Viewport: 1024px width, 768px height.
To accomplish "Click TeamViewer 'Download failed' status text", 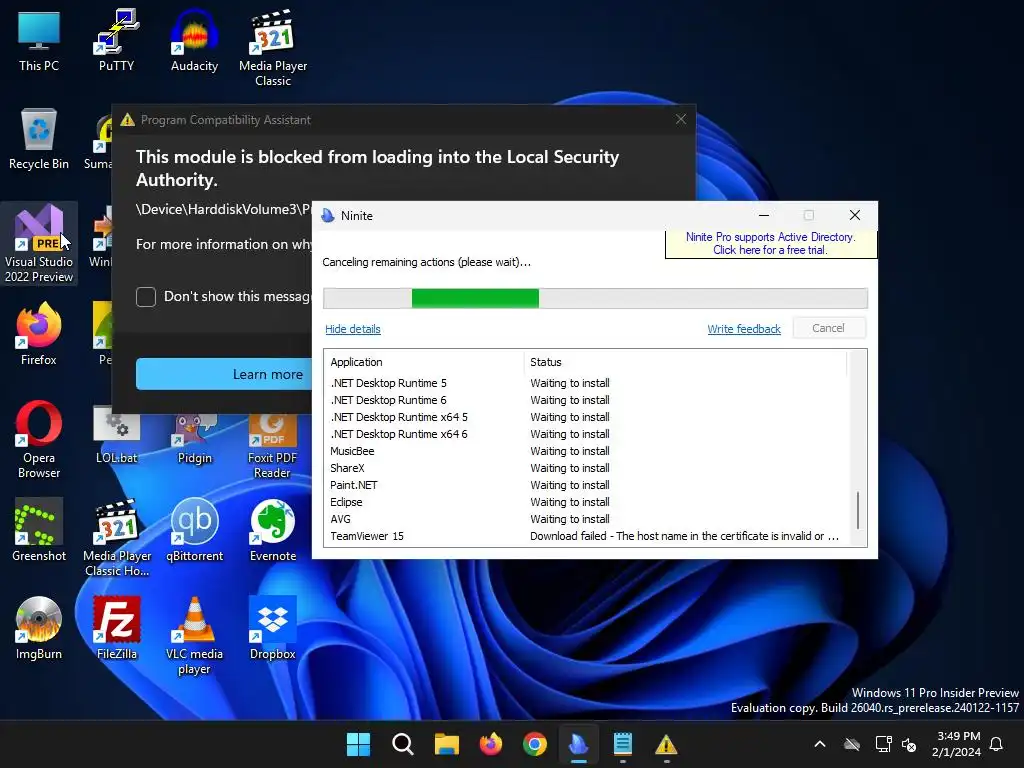I will pos(684,536).
